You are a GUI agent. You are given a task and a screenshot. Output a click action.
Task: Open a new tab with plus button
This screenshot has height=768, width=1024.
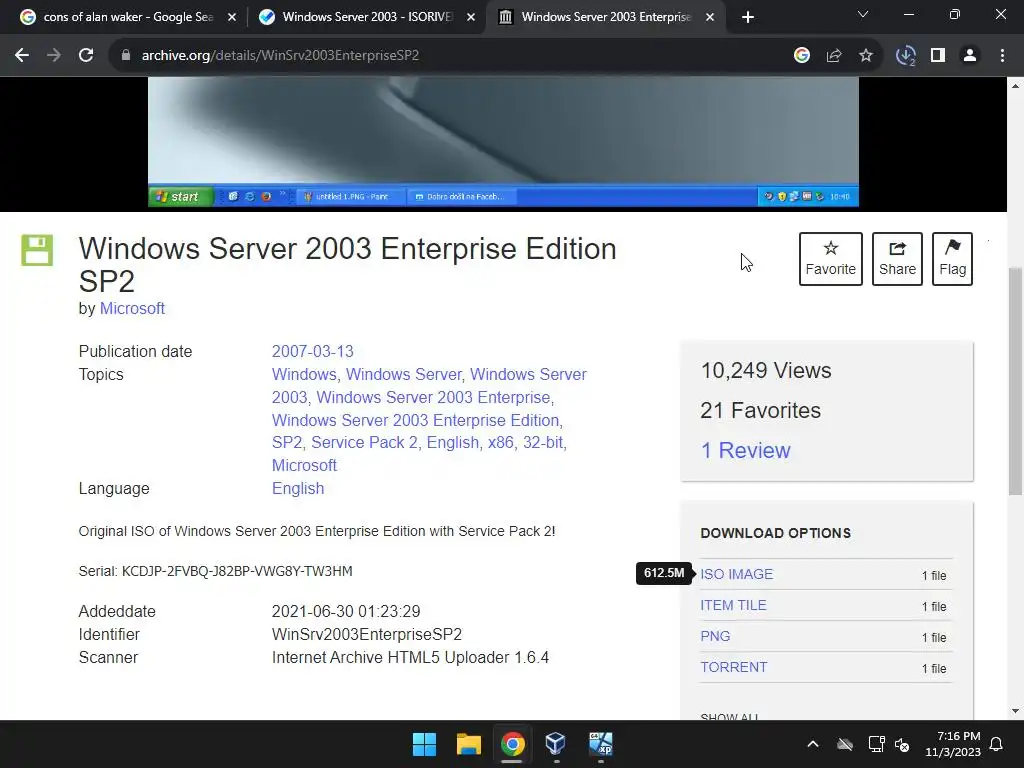tap(748, 17)
